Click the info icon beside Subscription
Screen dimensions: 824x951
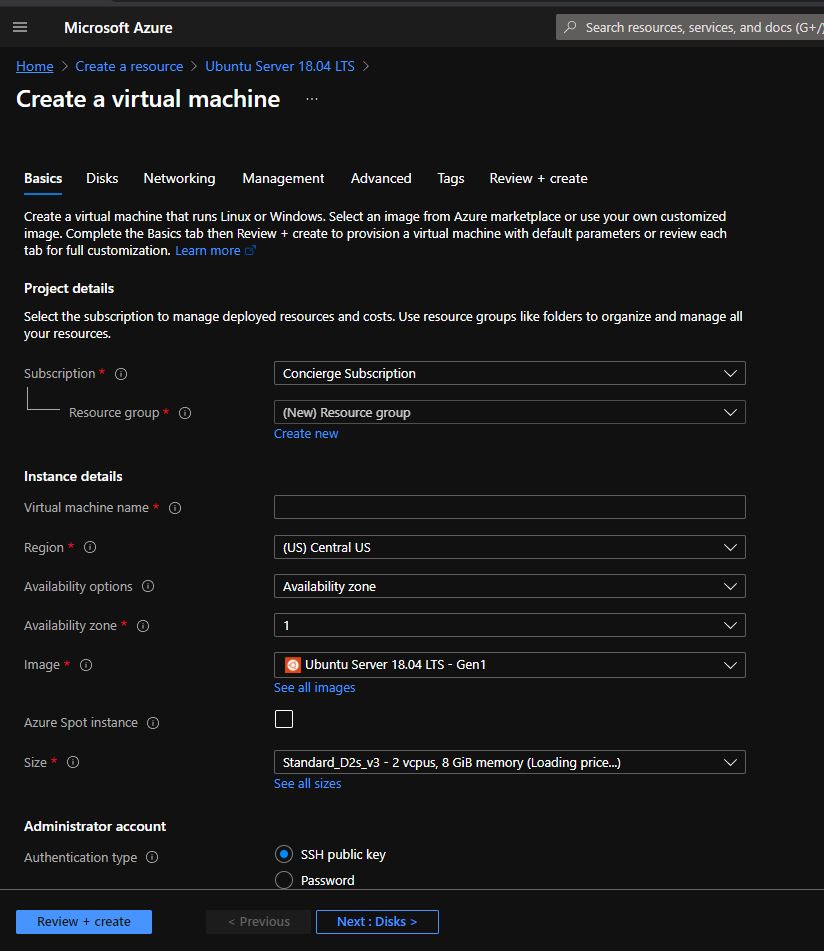tap(121, 374)
